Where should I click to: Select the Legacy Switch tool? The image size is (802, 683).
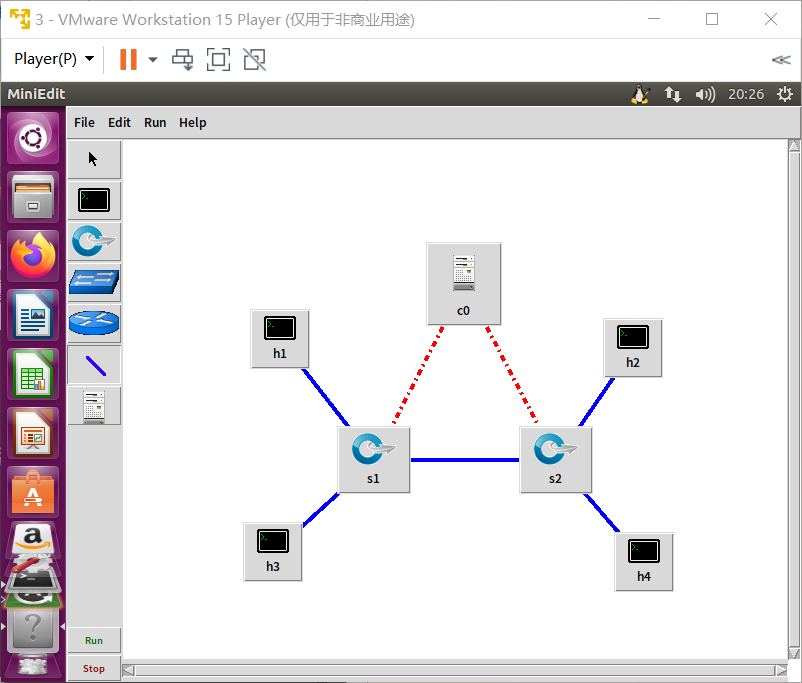[x=94, y=282]
